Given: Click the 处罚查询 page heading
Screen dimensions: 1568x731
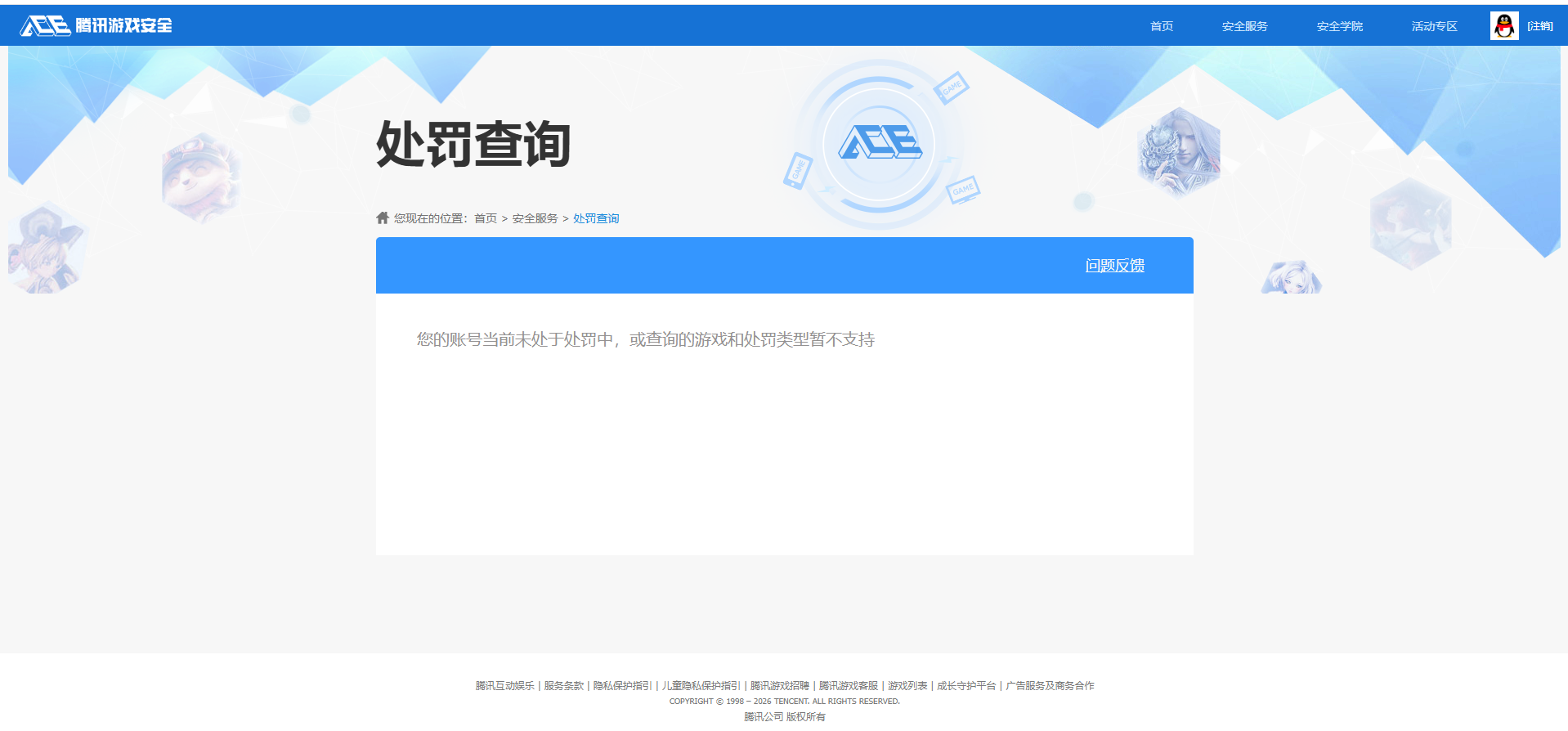Looking at the screenshot, I should pos(473,145).
